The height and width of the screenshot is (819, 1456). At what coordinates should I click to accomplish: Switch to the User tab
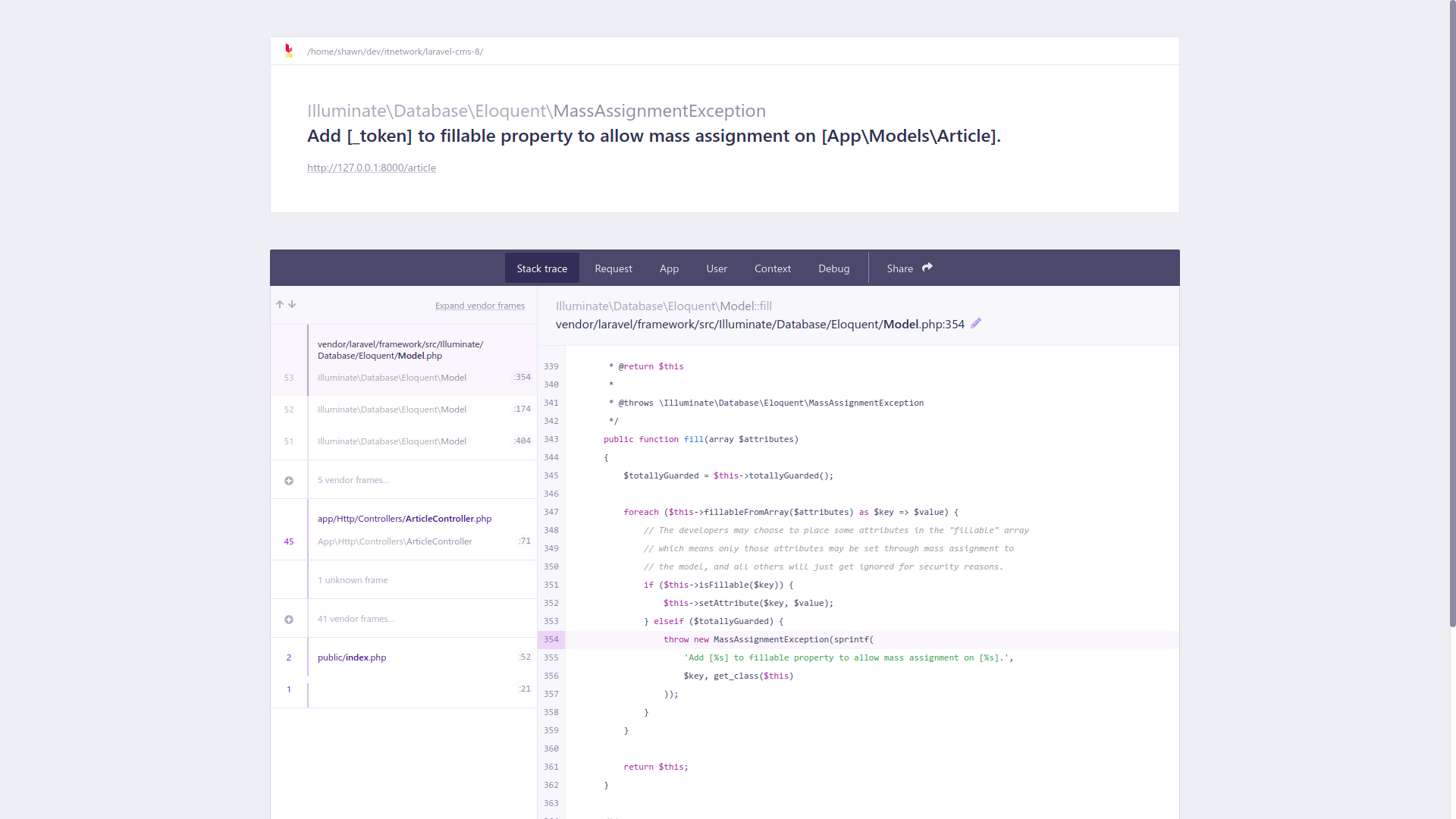pos(716,268)
